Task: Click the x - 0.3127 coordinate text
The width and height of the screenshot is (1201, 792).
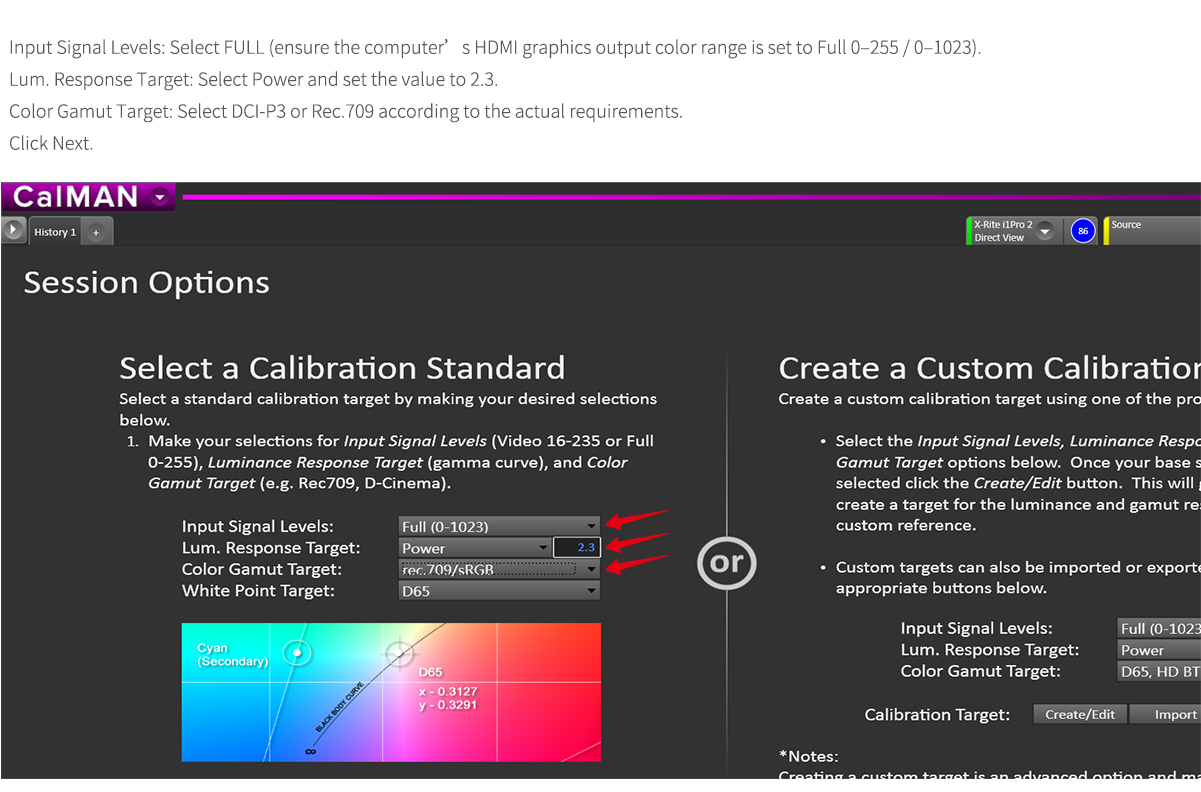Action: click(x=448, y=691)
